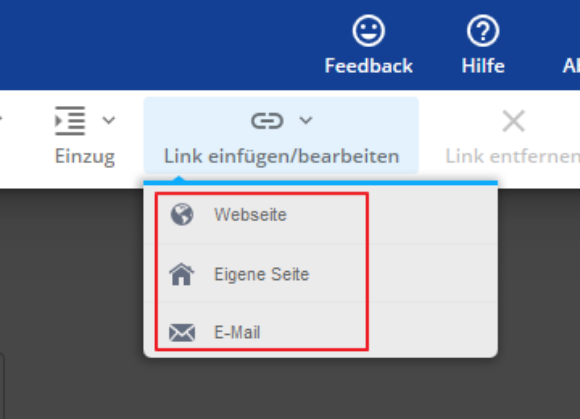Click the partially visible item right of Hilfe

571,66
